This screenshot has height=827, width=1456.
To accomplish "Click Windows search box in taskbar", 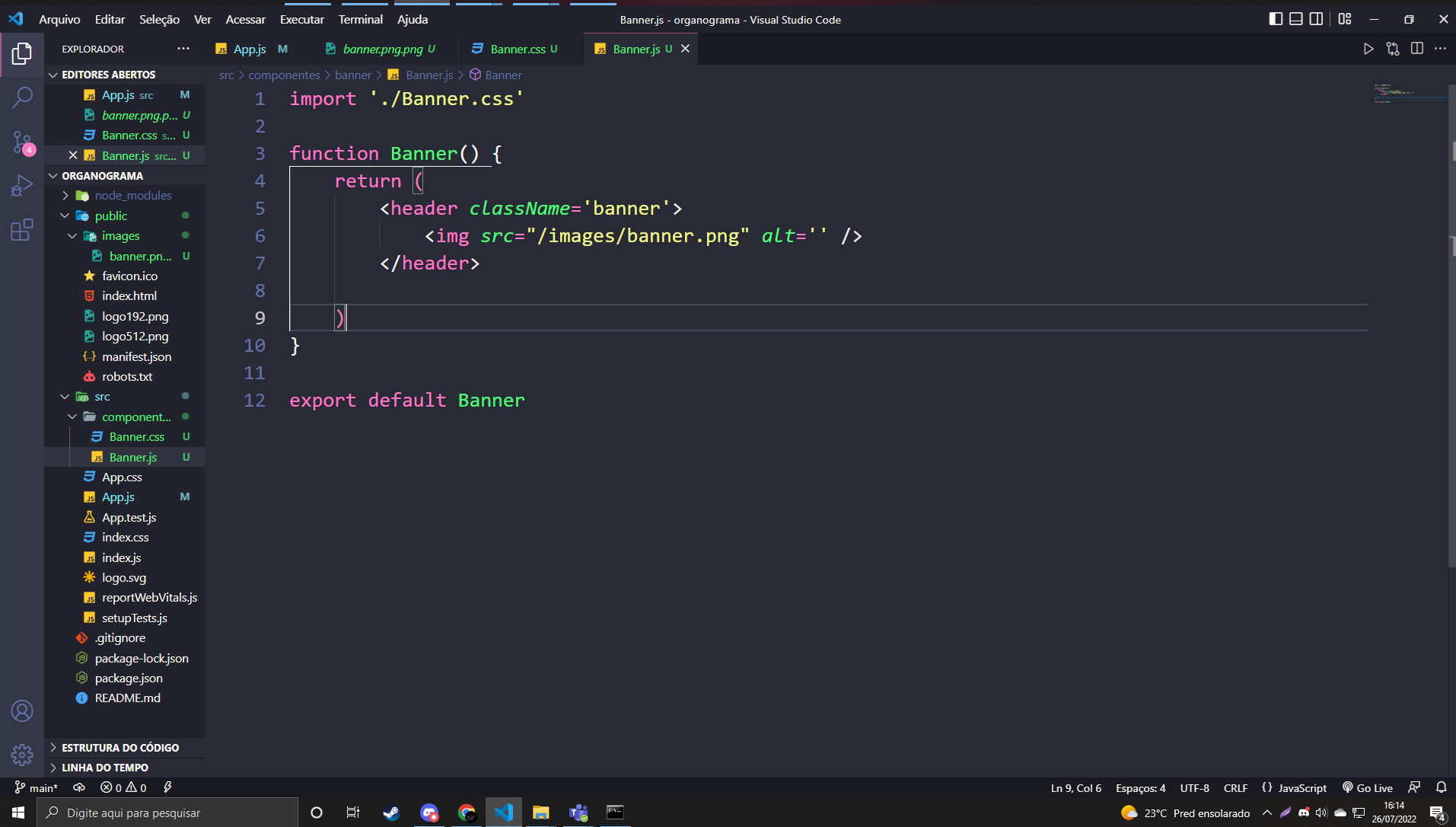I will [167, 813].
